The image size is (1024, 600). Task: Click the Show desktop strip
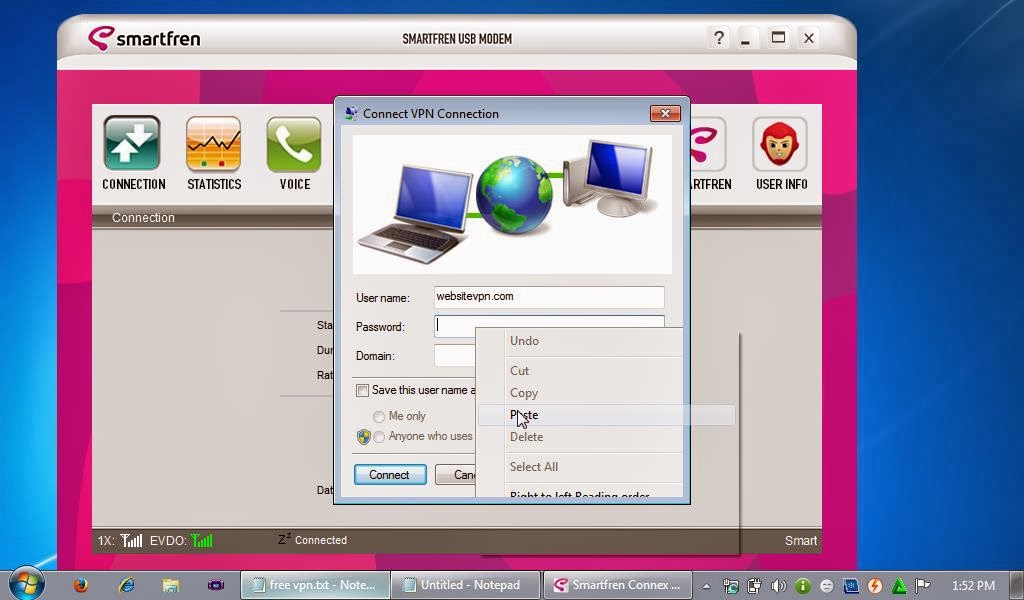coord(1017,585)
